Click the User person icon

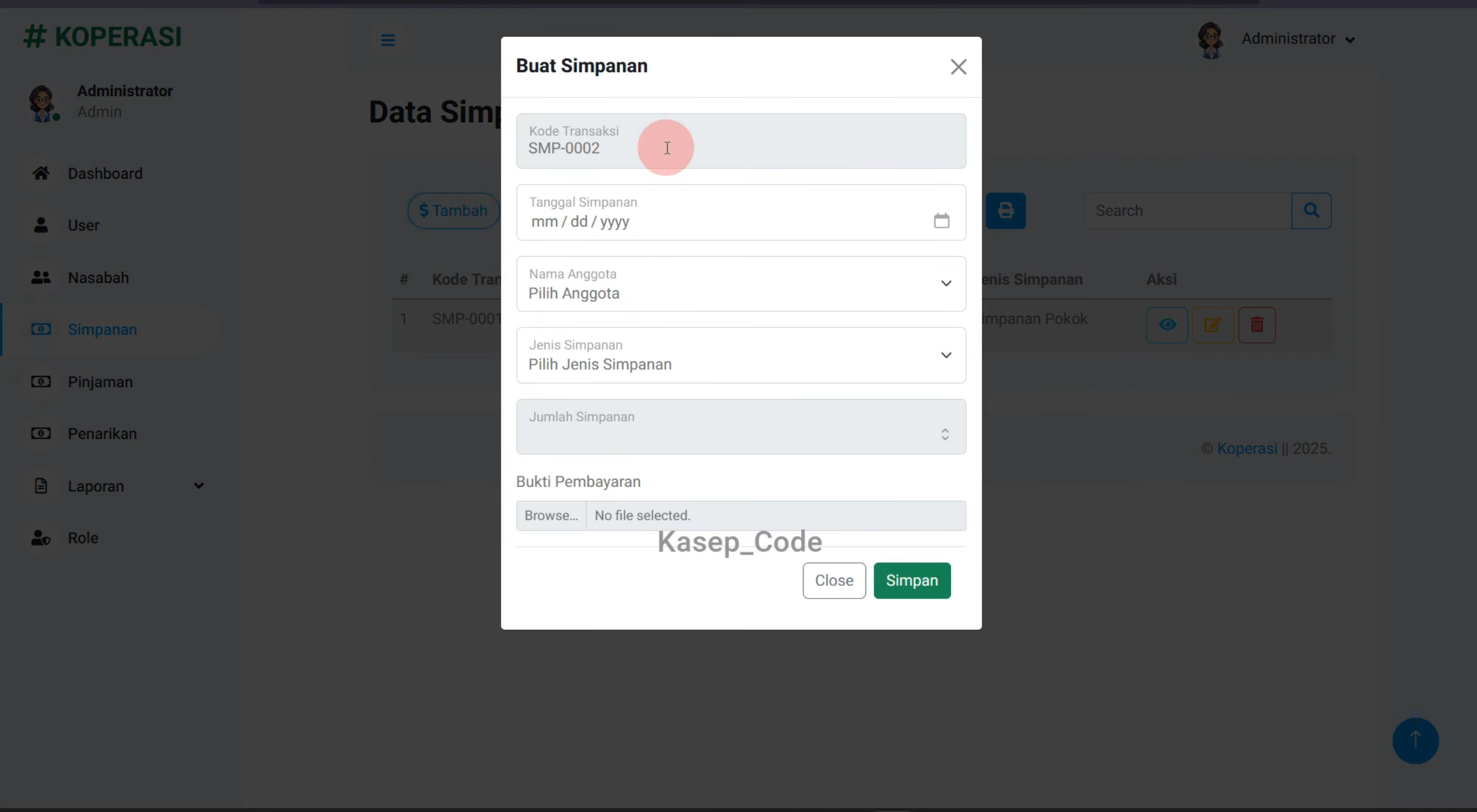pyautogui.click(x=40, y=225)
